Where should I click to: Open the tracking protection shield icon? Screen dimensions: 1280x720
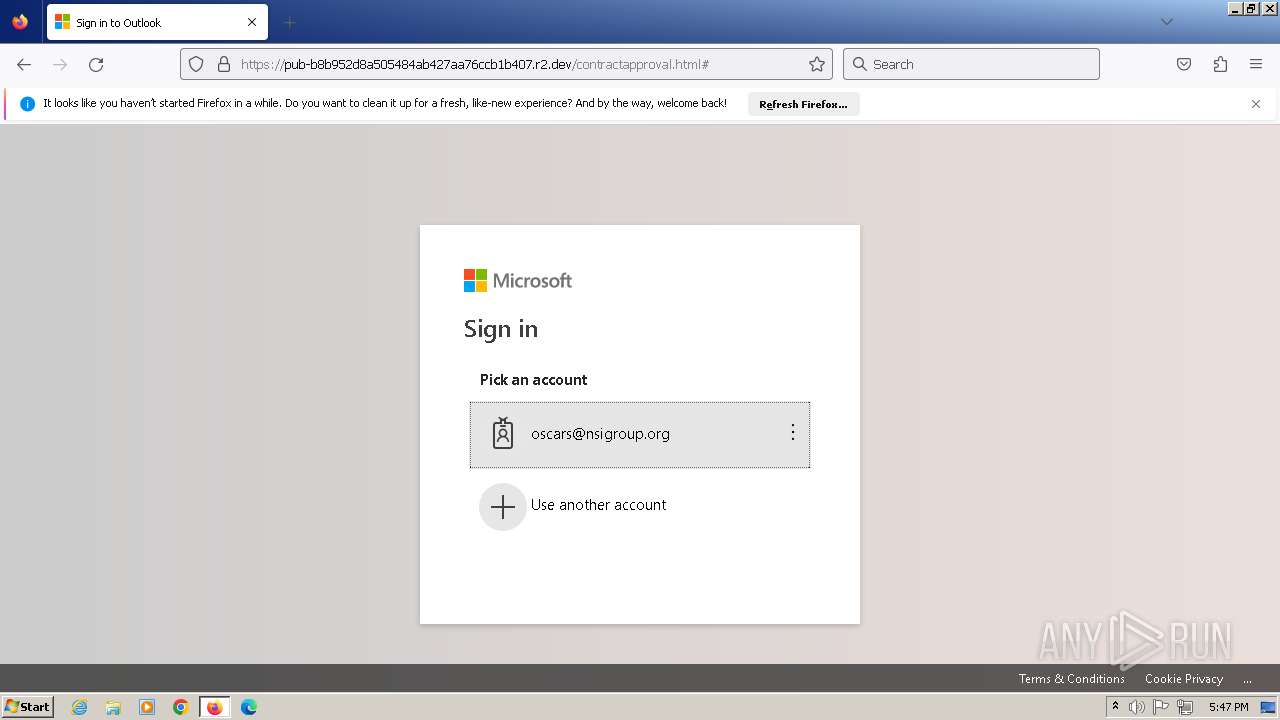(x=196, y=64)
